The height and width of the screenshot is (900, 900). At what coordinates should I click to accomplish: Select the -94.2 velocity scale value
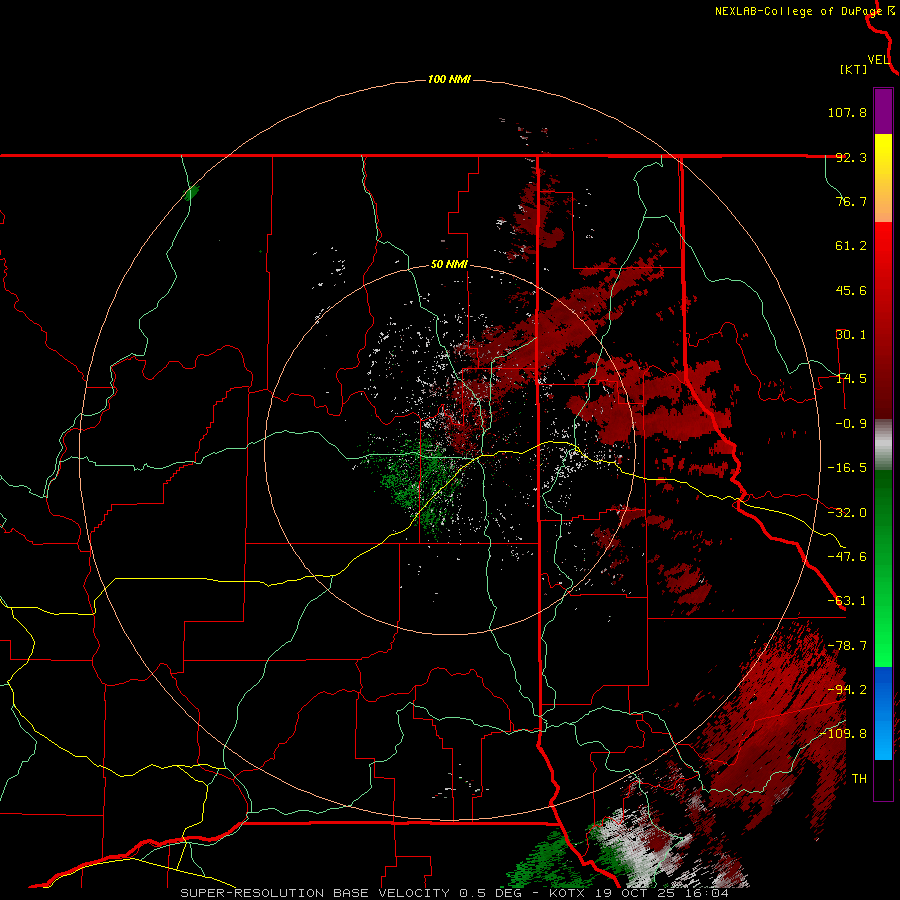[847, 690]
